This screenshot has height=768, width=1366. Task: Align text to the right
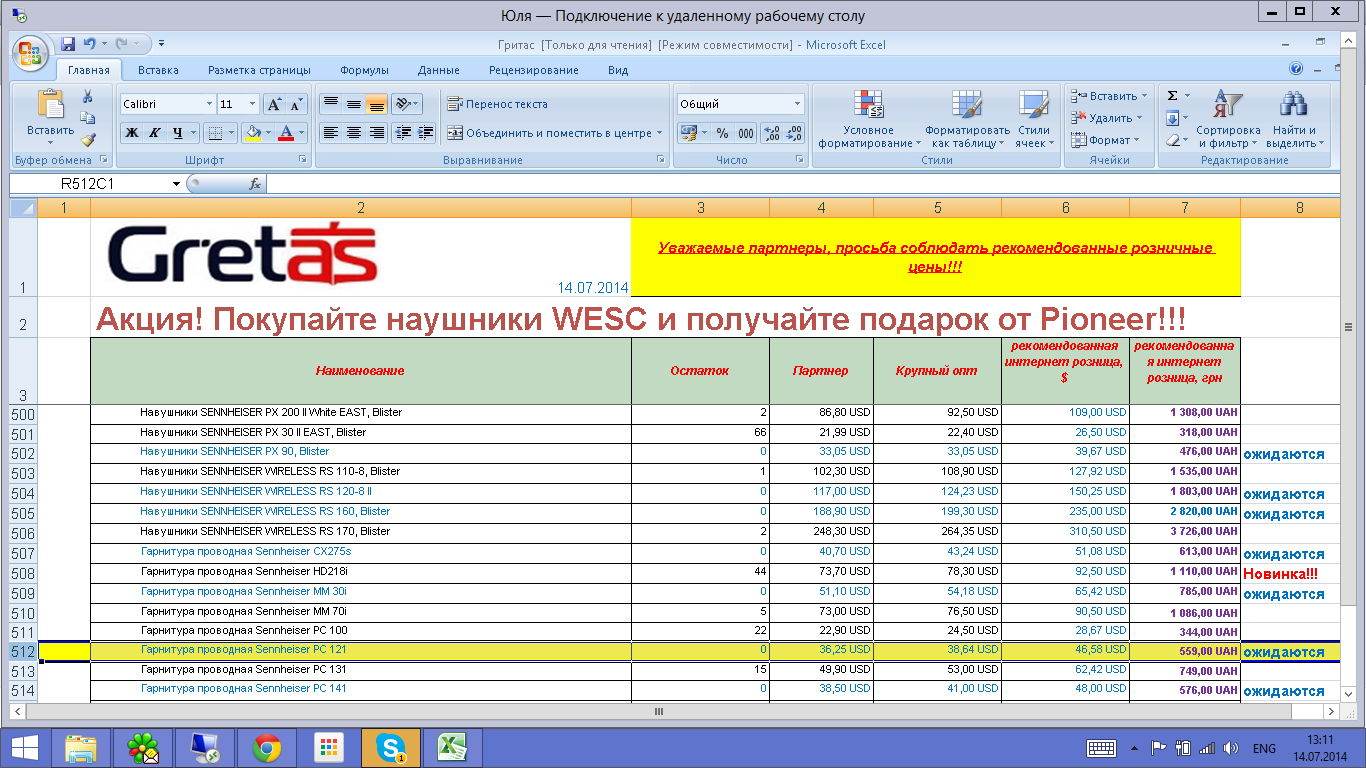[376, 132]
